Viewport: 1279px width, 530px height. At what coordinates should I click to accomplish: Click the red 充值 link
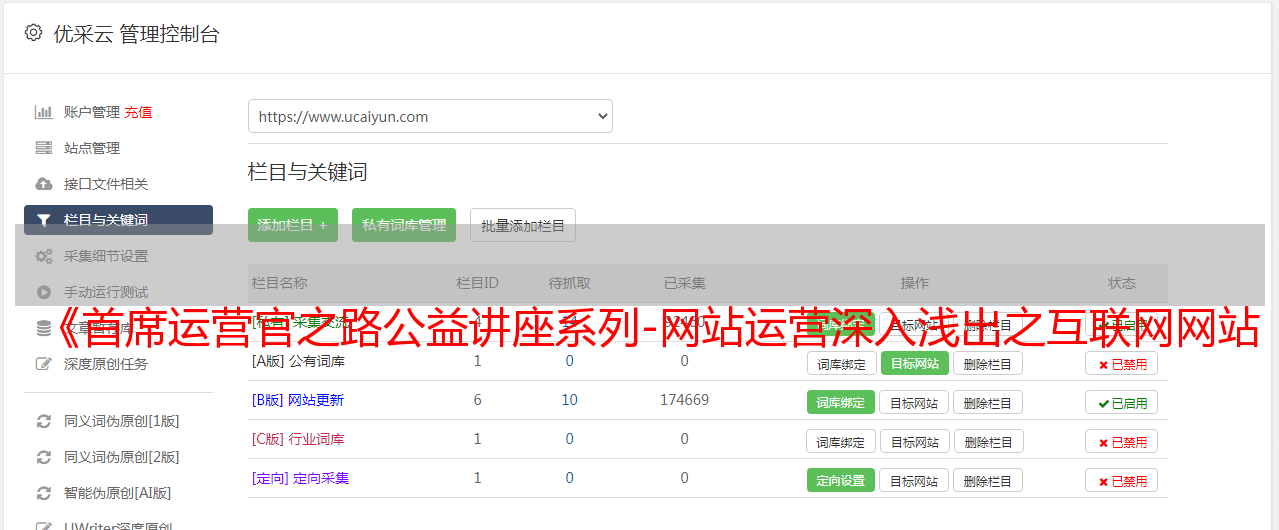(x=138, y=112)
